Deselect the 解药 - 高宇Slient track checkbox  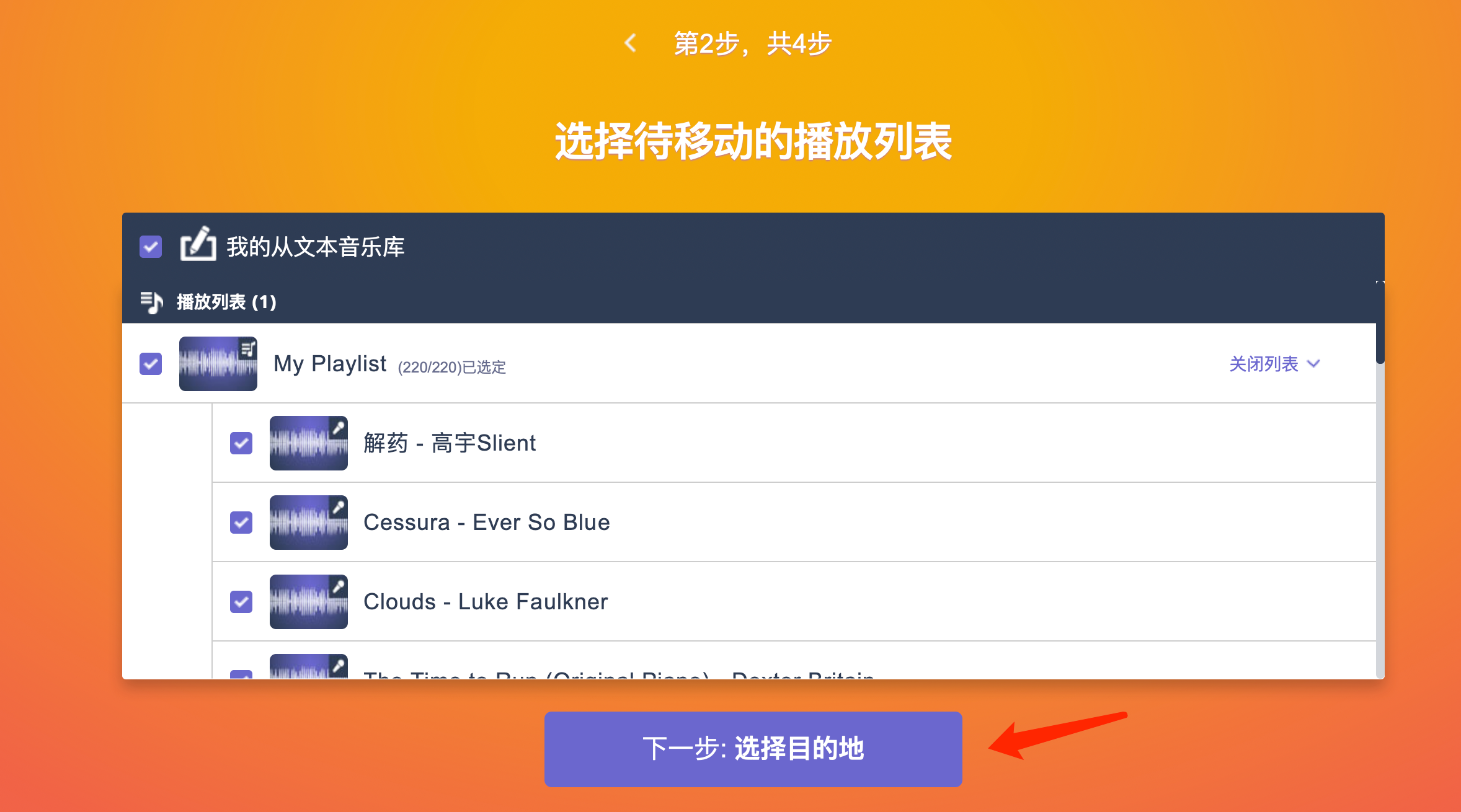click(x=241, y=443)
